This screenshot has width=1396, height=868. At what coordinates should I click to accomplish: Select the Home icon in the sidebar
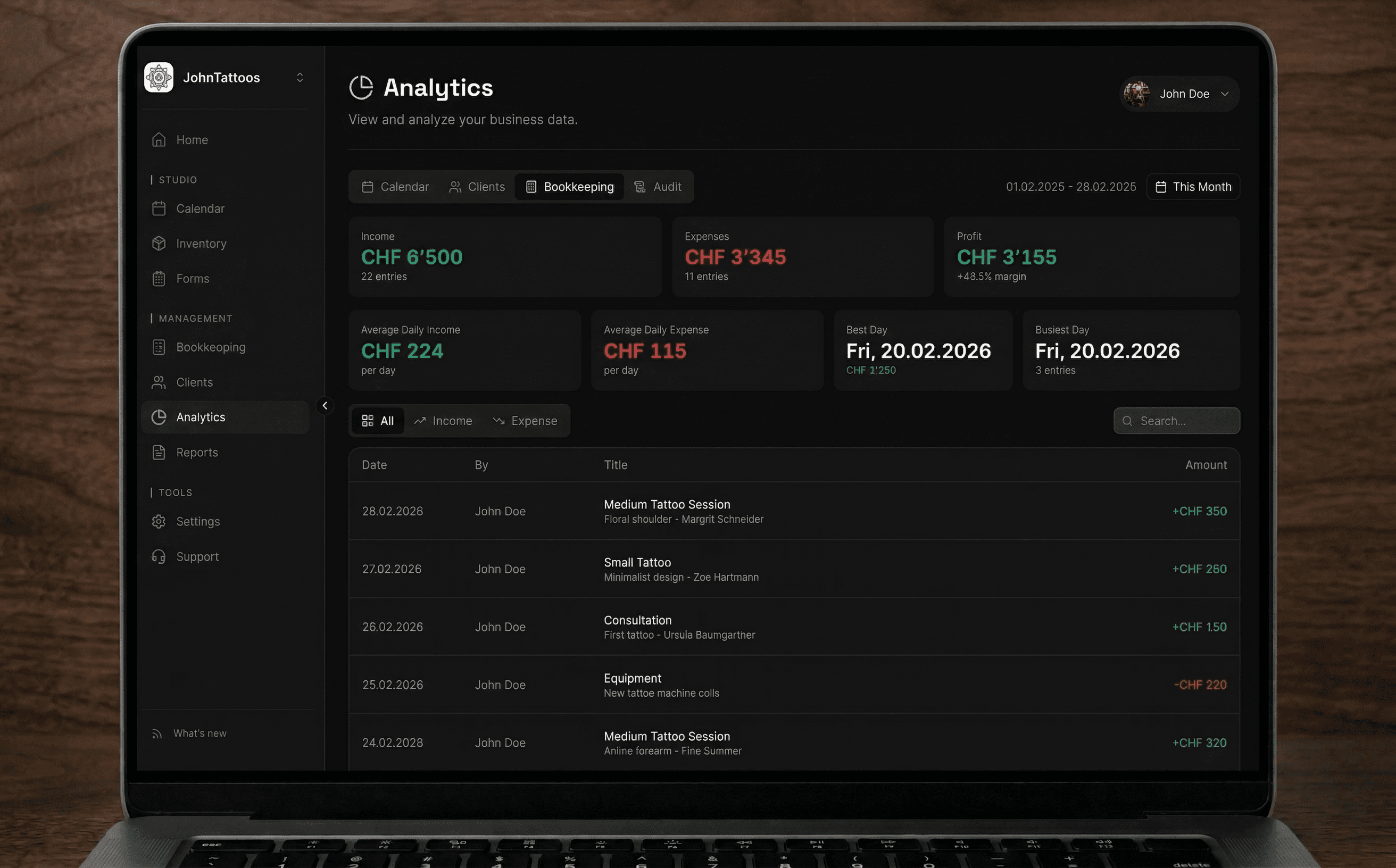pos(159,139)
